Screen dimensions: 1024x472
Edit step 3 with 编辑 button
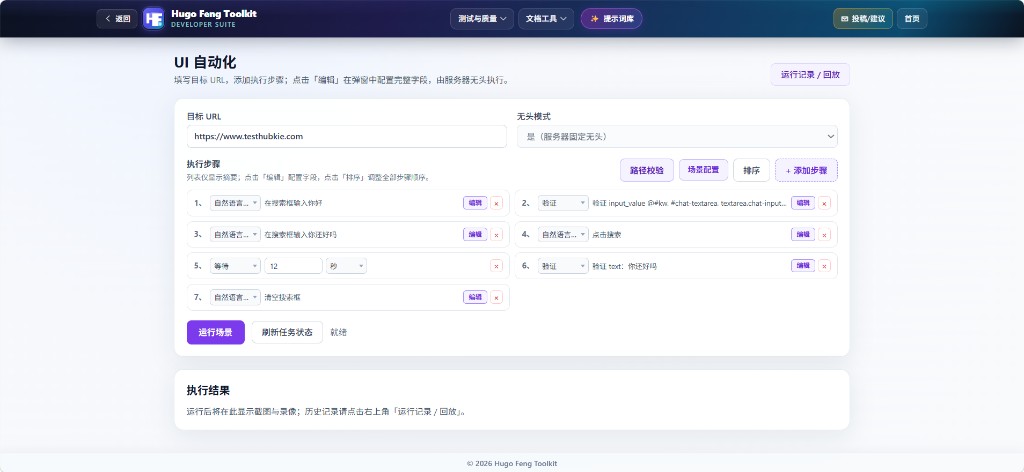475,234
